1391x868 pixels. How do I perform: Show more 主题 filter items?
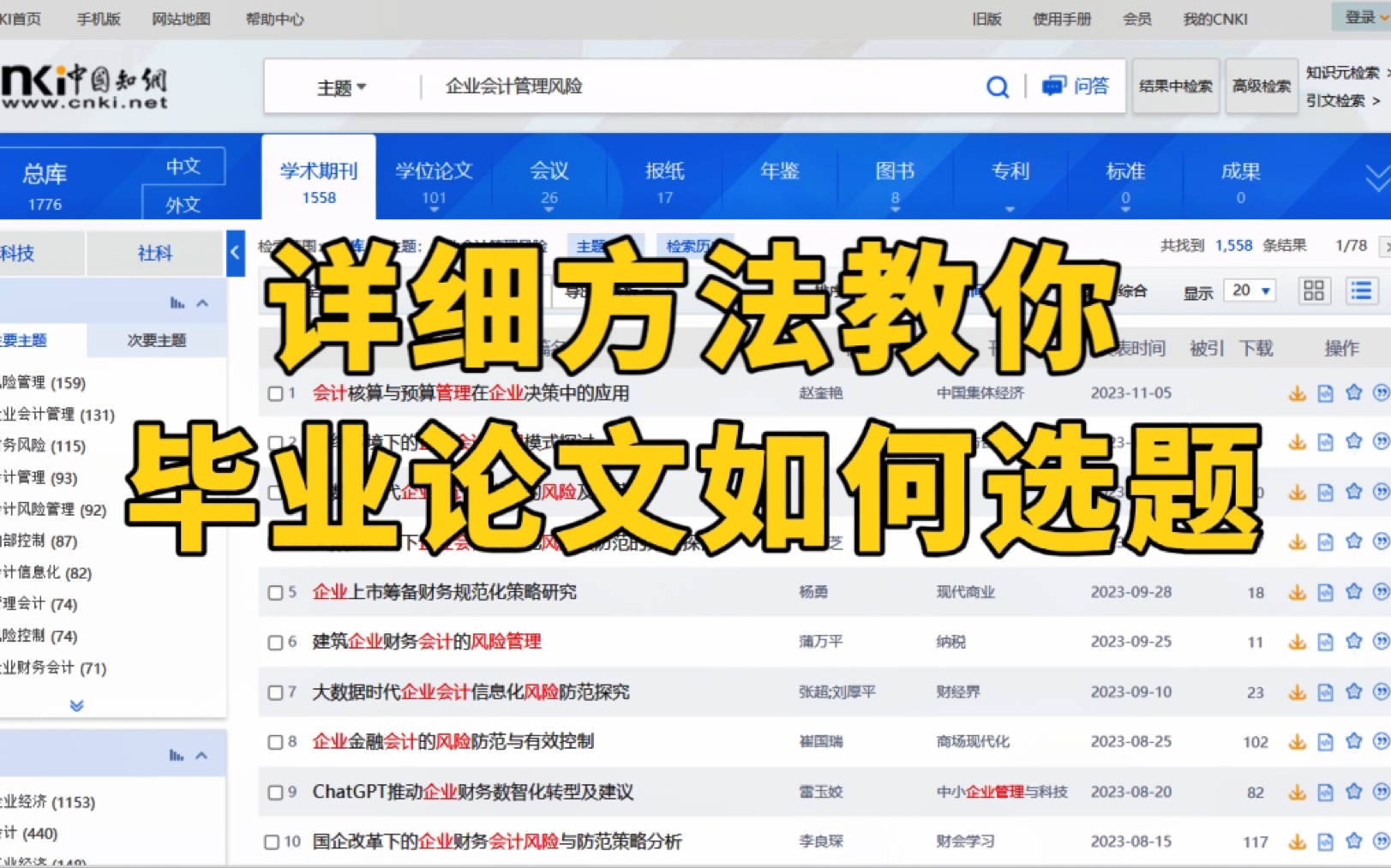[x=76, y=705]
